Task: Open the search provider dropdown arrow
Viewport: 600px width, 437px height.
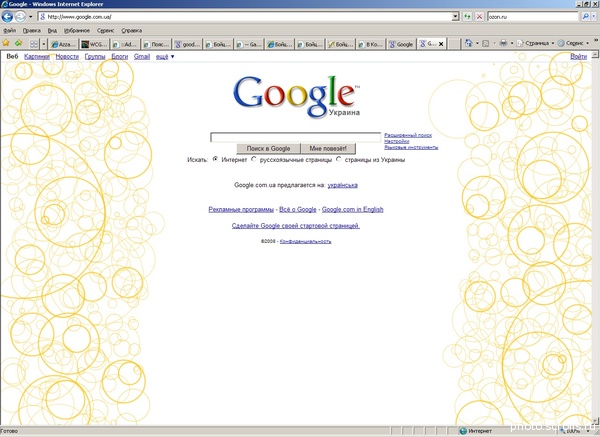Action: tap(594, 16)
